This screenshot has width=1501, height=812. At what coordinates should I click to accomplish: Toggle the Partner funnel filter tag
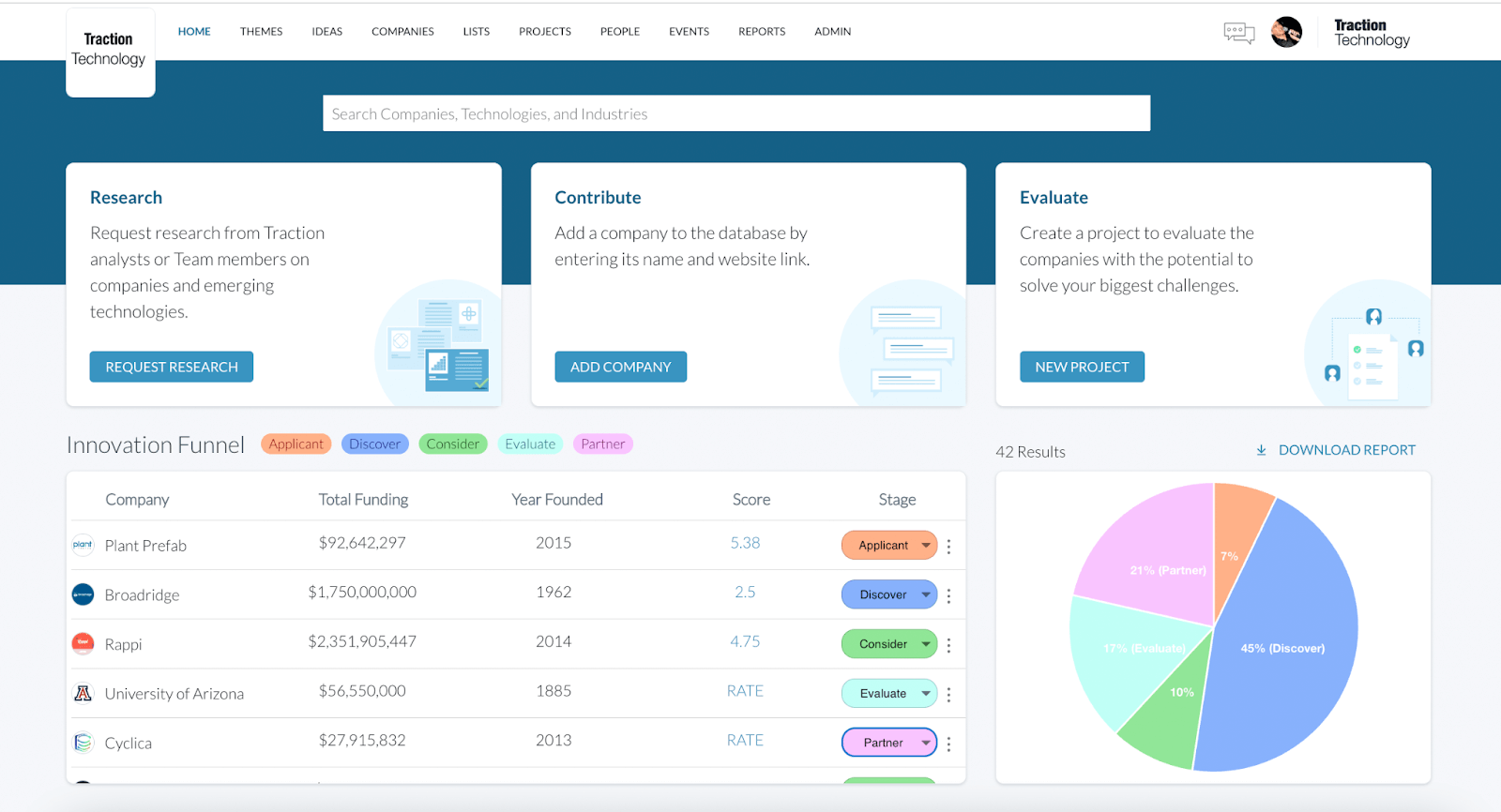pyautogui.click(x=602, y=444)
